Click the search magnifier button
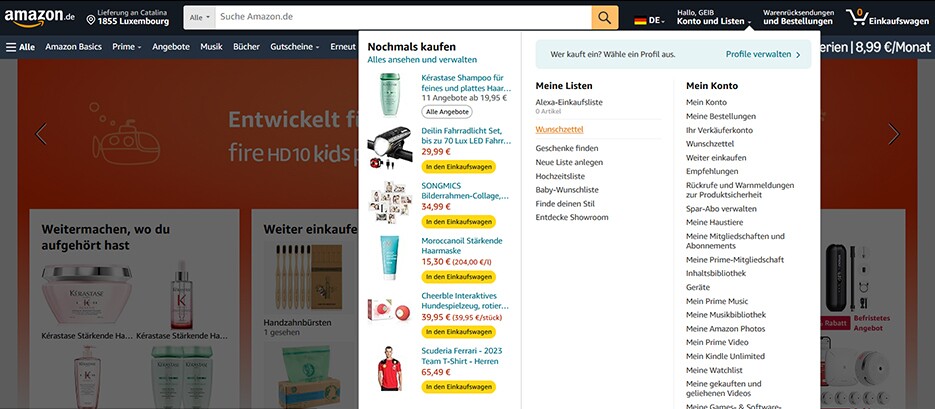Screen dimensions: 935x409 (605, 18)
